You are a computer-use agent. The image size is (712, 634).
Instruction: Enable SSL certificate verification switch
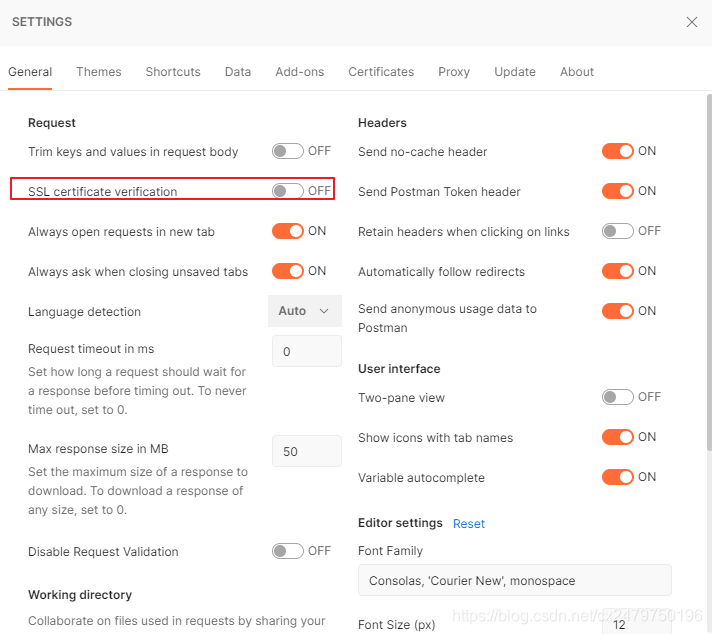(x=288, y=191)
